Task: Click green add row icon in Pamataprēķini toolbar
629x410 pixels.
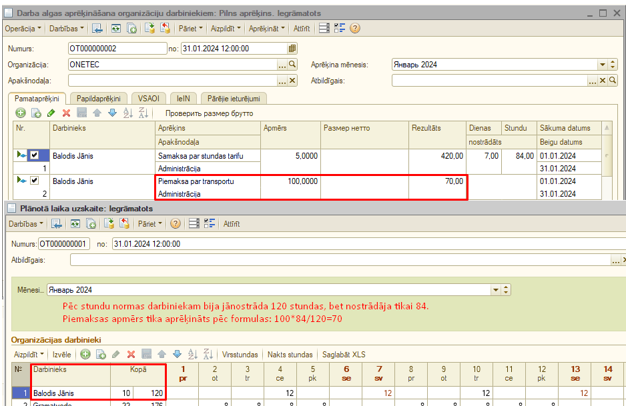Action: tap(21, 114)
